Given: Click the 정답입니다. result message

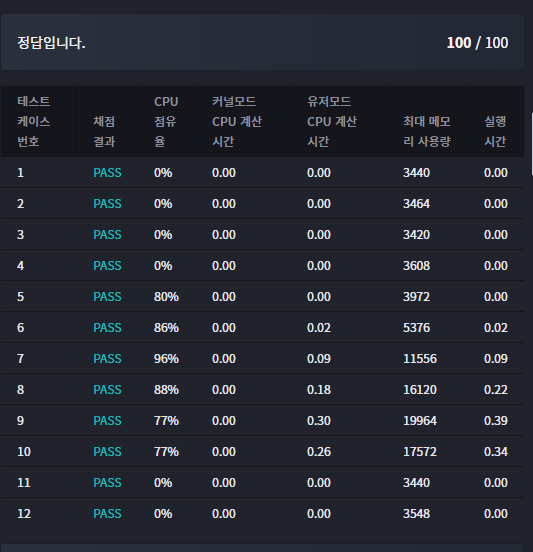Looking at the screenshot, I should click(x=51, y=43).
